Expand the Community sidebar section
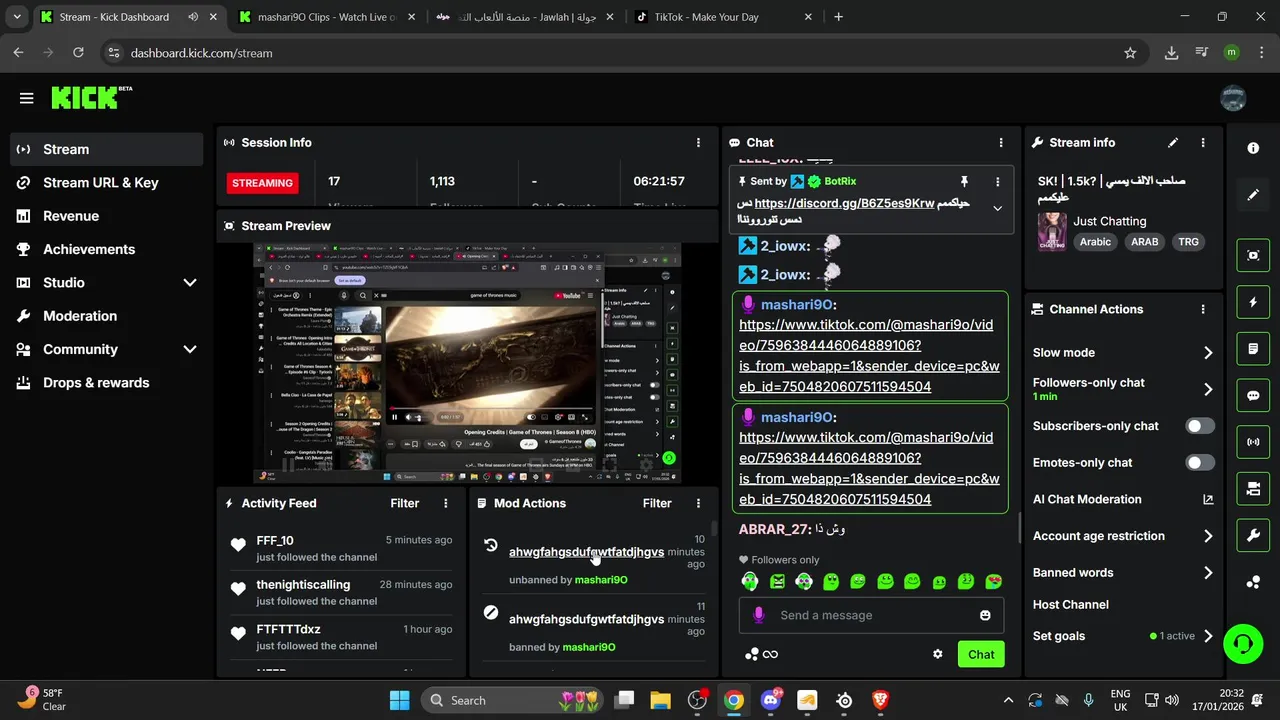The height and width of the screenshot is (720, 1280). pos(190,349)
